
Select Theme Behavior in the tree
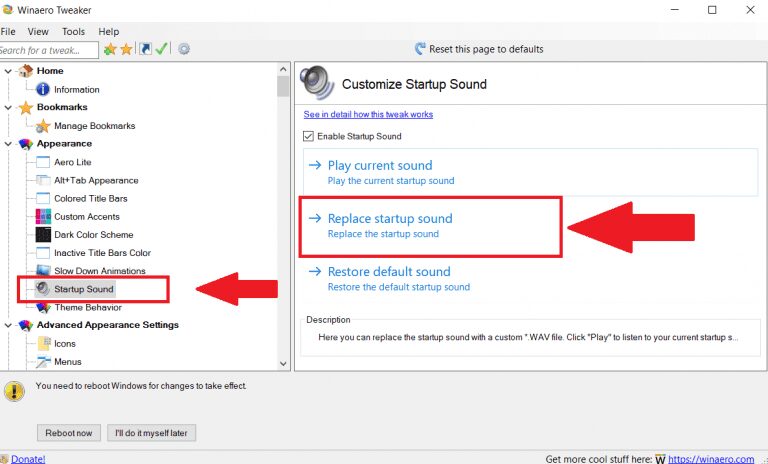tap(88, 307)
